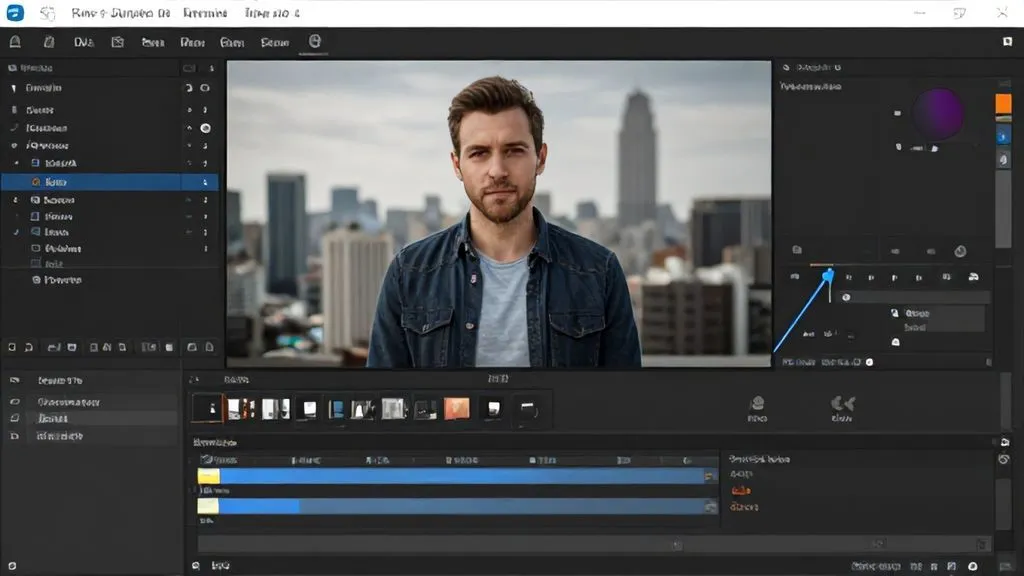Toggle the hollow circle on the top layer row
This screenshot has width=1024, height=576.
(205, 88)
